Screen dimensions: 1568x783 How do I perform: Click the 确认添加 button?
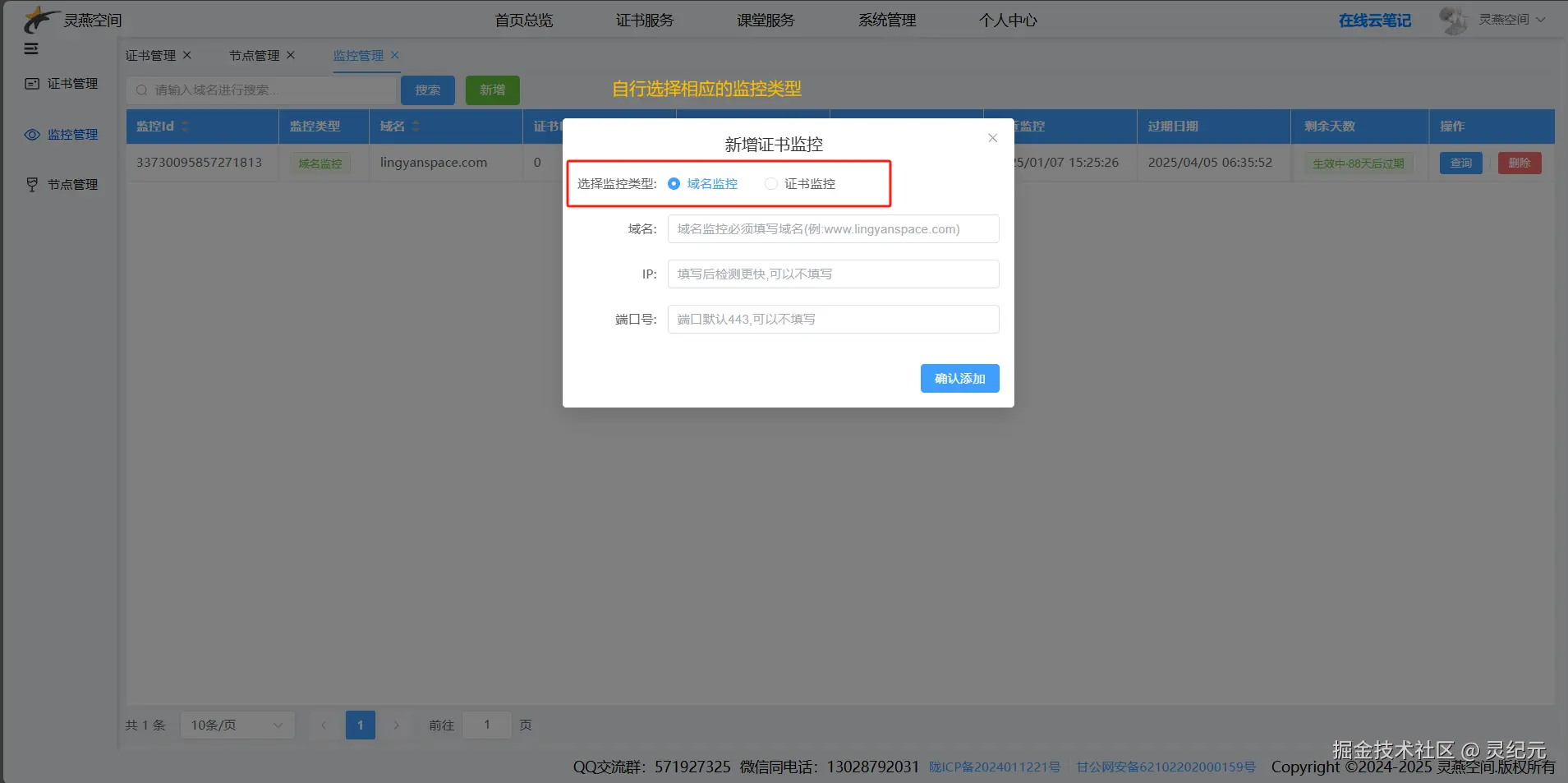(x=960, y=379)
